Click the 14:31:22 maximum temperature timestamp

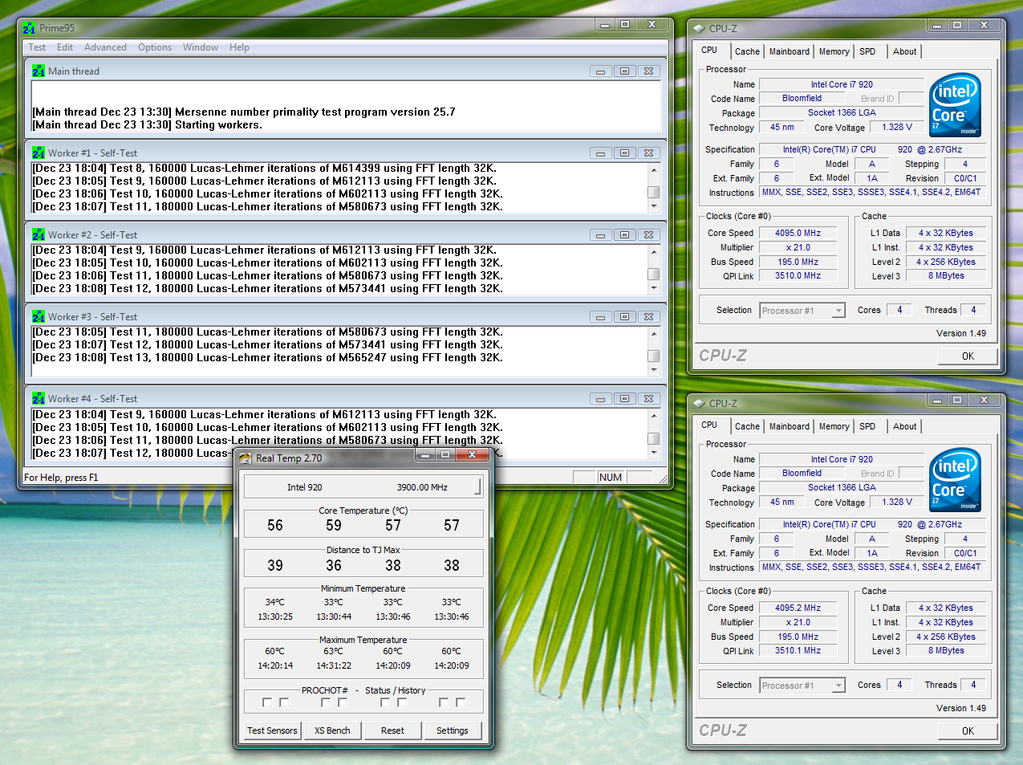[333, 666]
